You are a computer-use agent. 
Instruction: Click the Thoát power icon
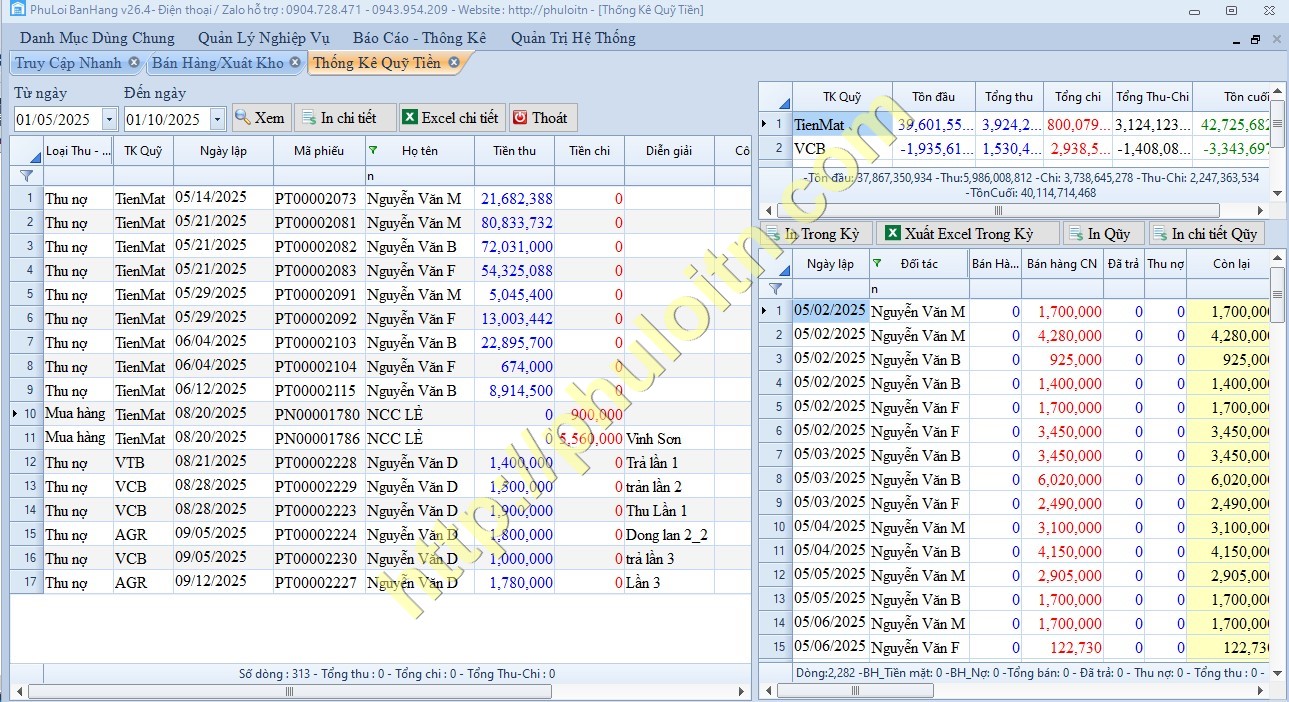coord(520,118)
